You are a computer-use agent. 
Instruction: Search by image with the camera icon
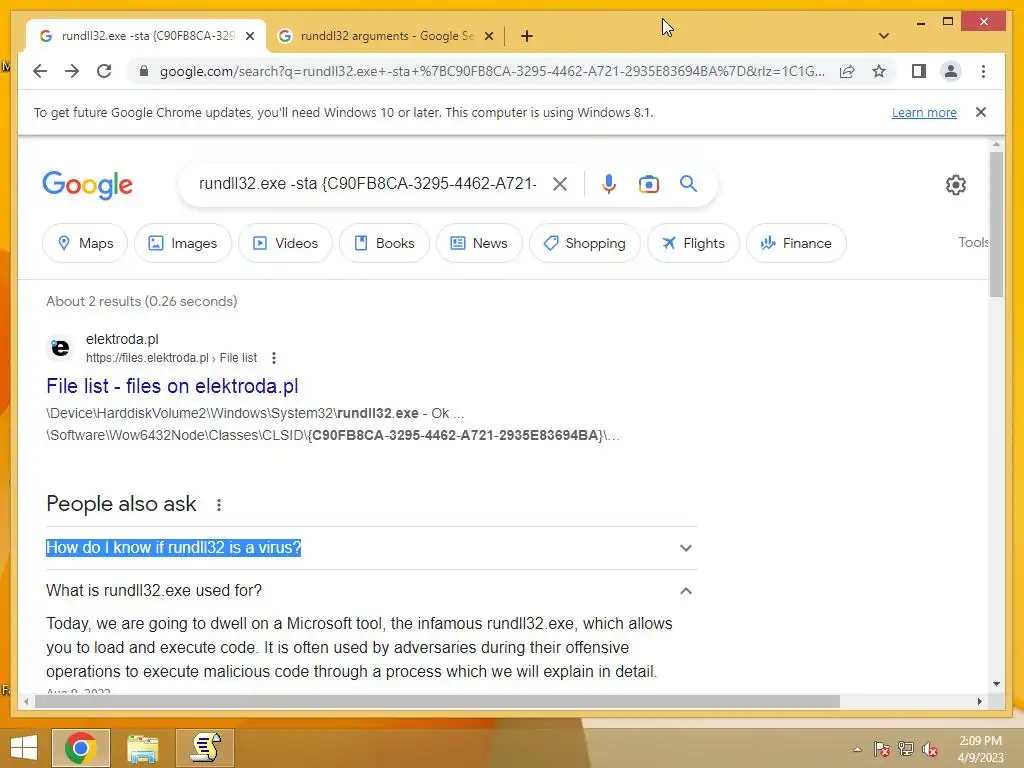[x=648, y=184]
